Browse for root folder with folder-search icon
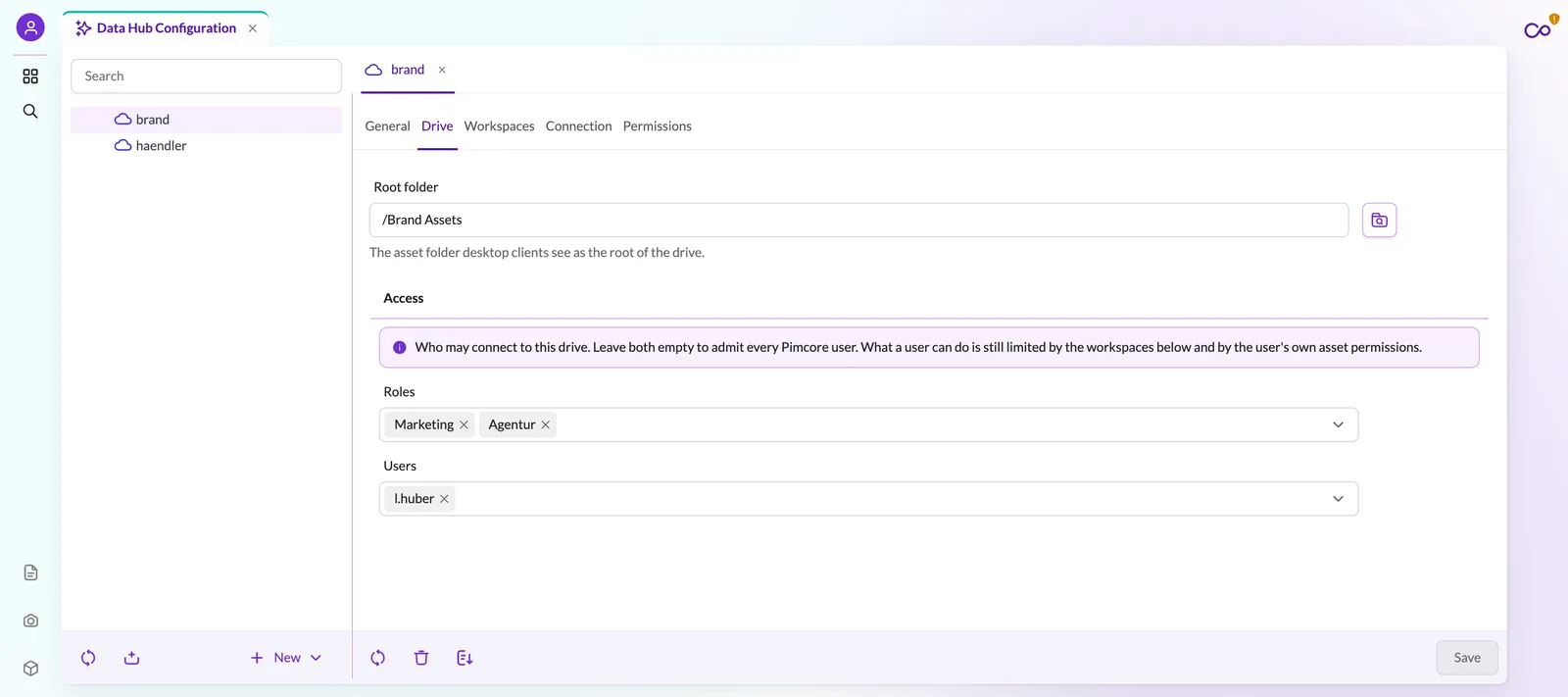Screen dimensions: 1568x697 pyautogui.click(x=1379, y=221)
